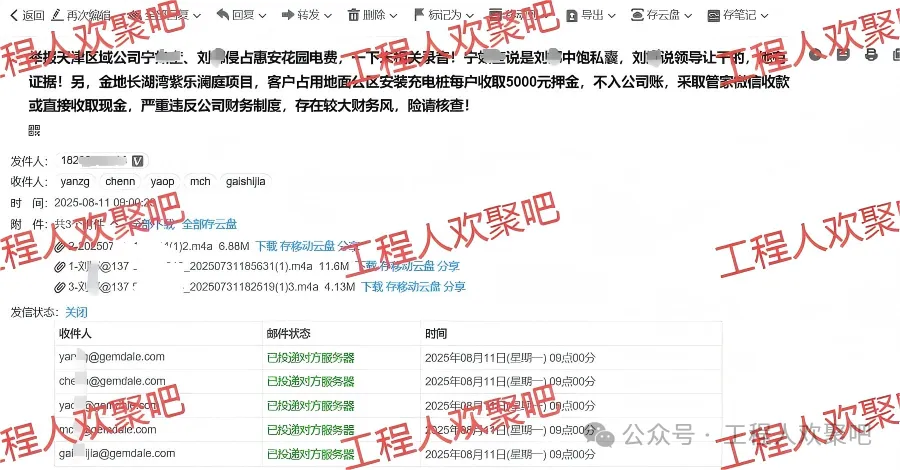Viewport: 900px width, 470px height.
Task: Select the chenn recipient chip
Action: [x=120, y=182]
